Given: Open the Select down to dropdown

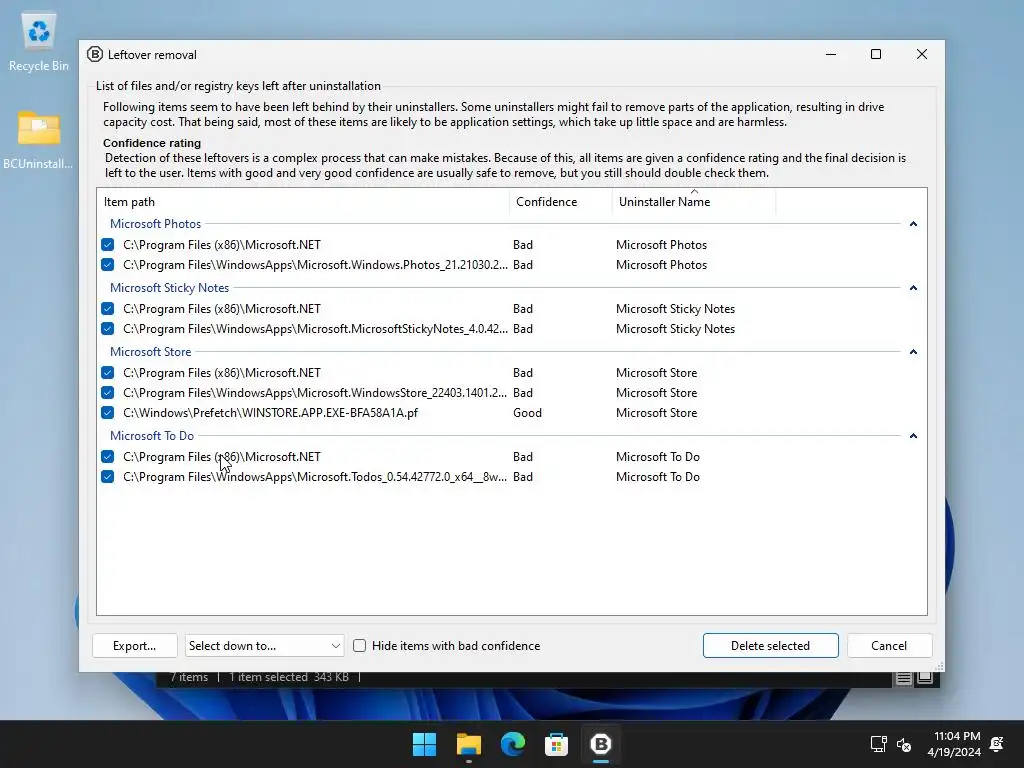Looking at the screenshot, I should 264,646.
